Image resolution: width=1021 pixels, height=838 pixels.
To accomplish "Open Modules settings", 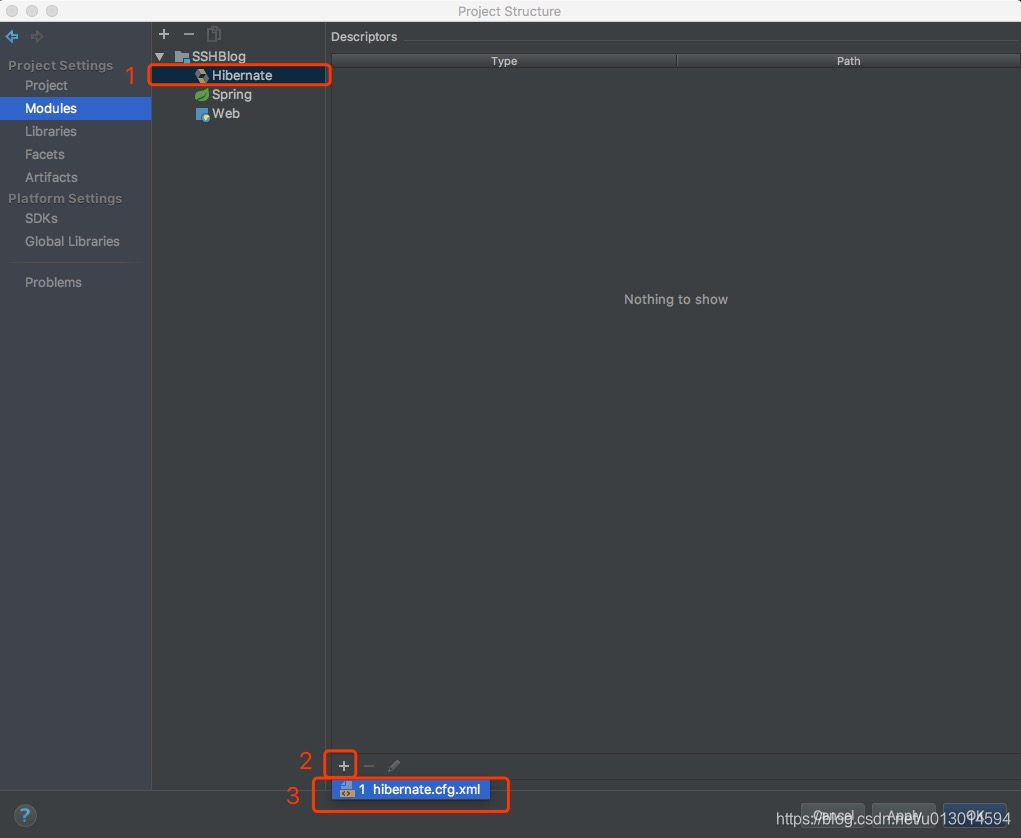I will [76, 108].
